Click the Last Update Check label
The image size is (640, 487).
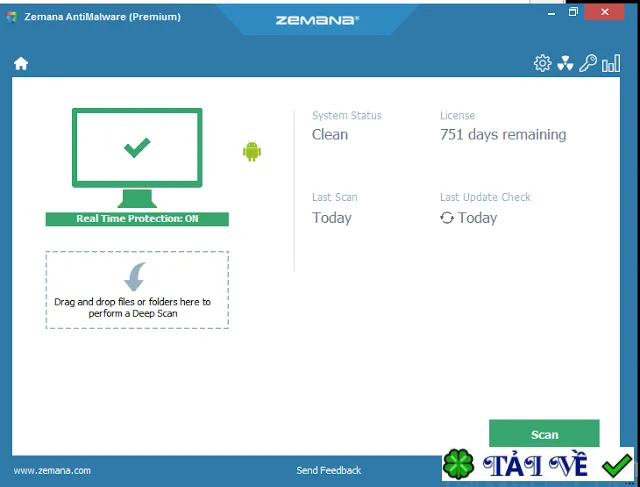click(485, 197)
